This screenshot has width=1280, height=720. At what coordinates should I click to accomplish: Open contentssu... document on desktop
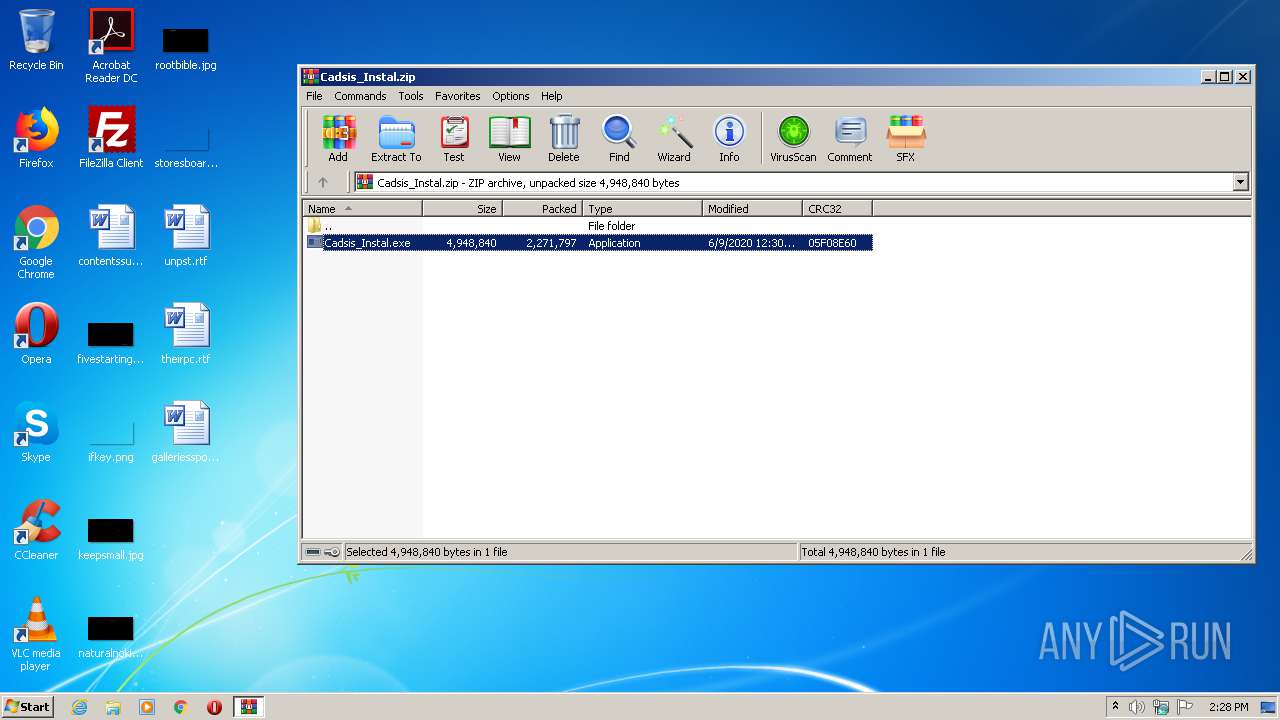click(x=111, y=236)
